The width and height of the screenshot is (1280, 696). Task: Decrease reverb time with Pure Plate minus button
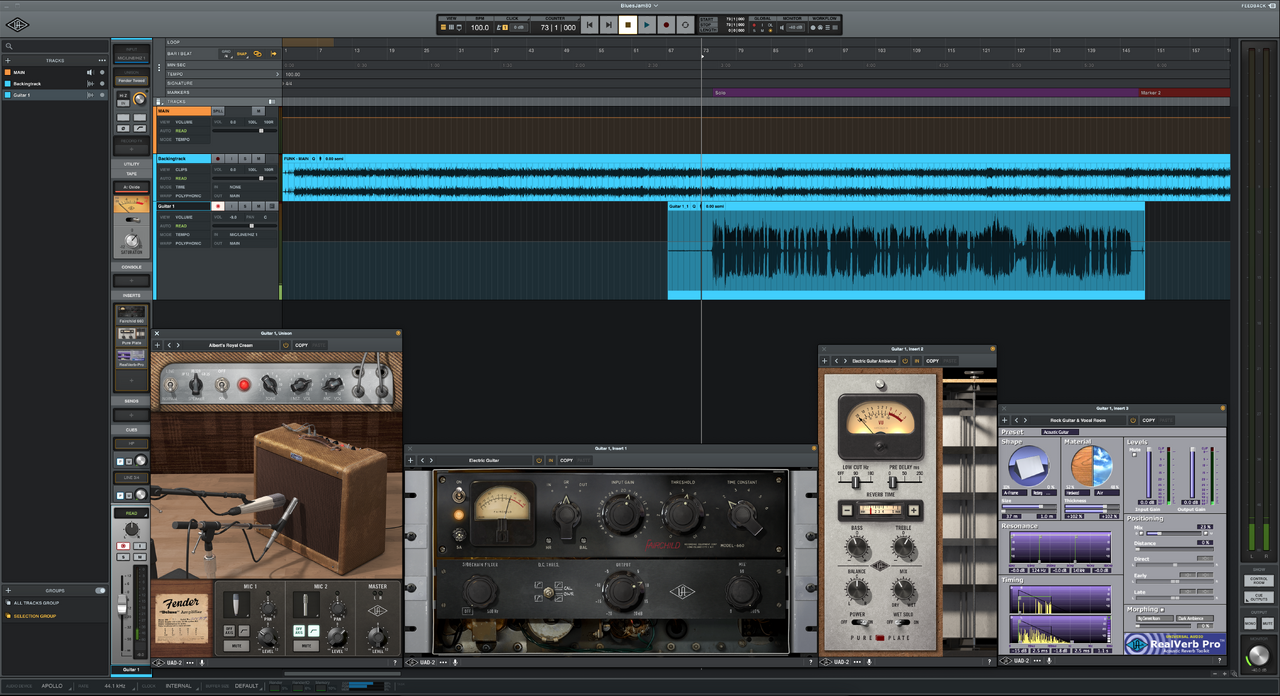[x=846, y=510]
